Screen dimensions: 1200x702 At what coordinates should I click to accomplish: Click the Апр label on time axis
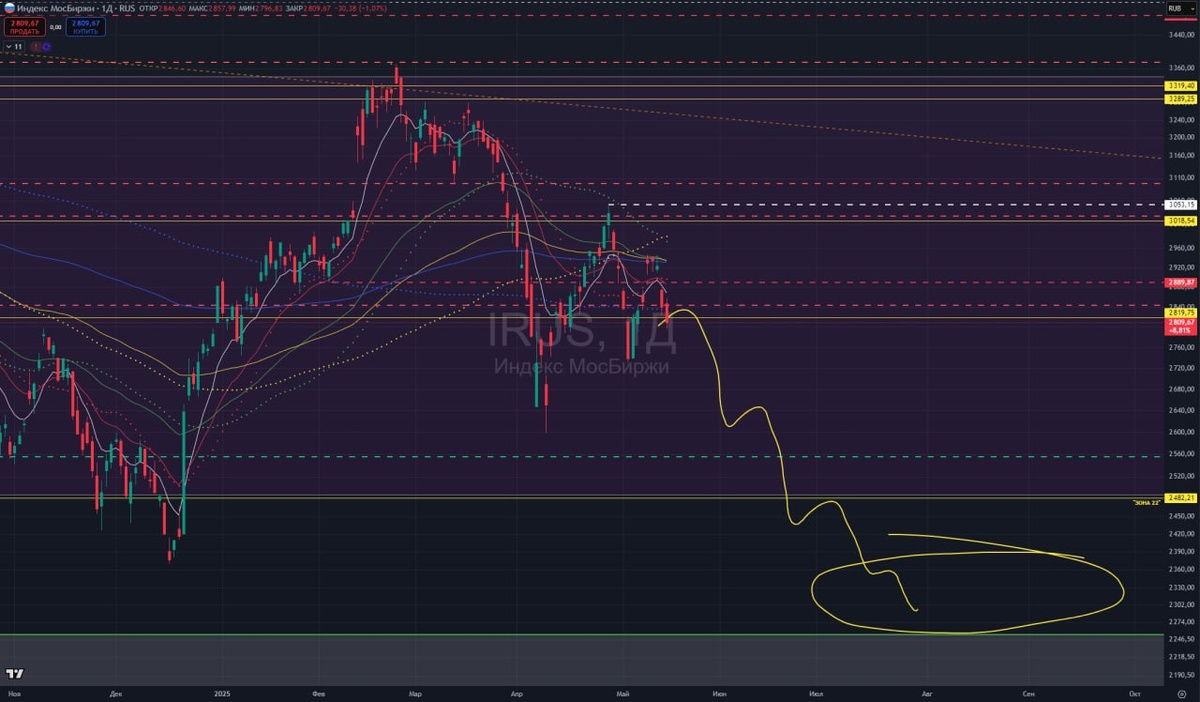(516, 692)
